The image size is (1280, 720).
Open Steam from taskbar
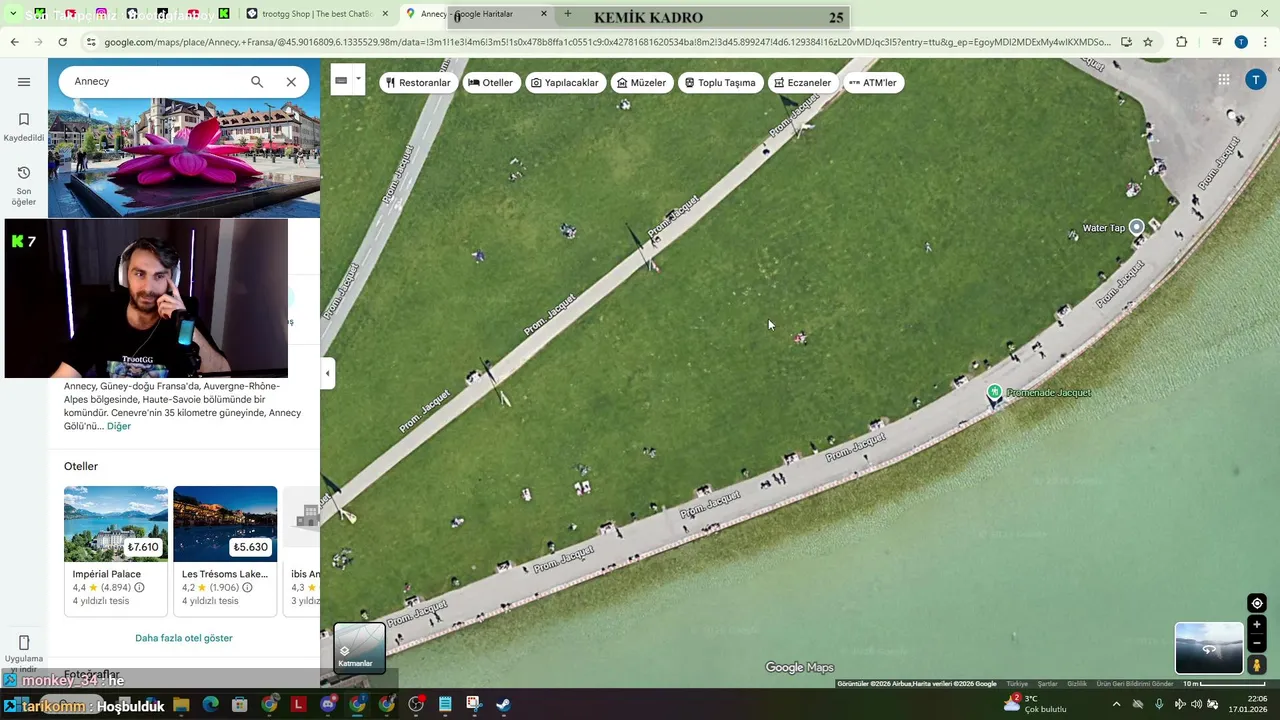pos(504,705)
